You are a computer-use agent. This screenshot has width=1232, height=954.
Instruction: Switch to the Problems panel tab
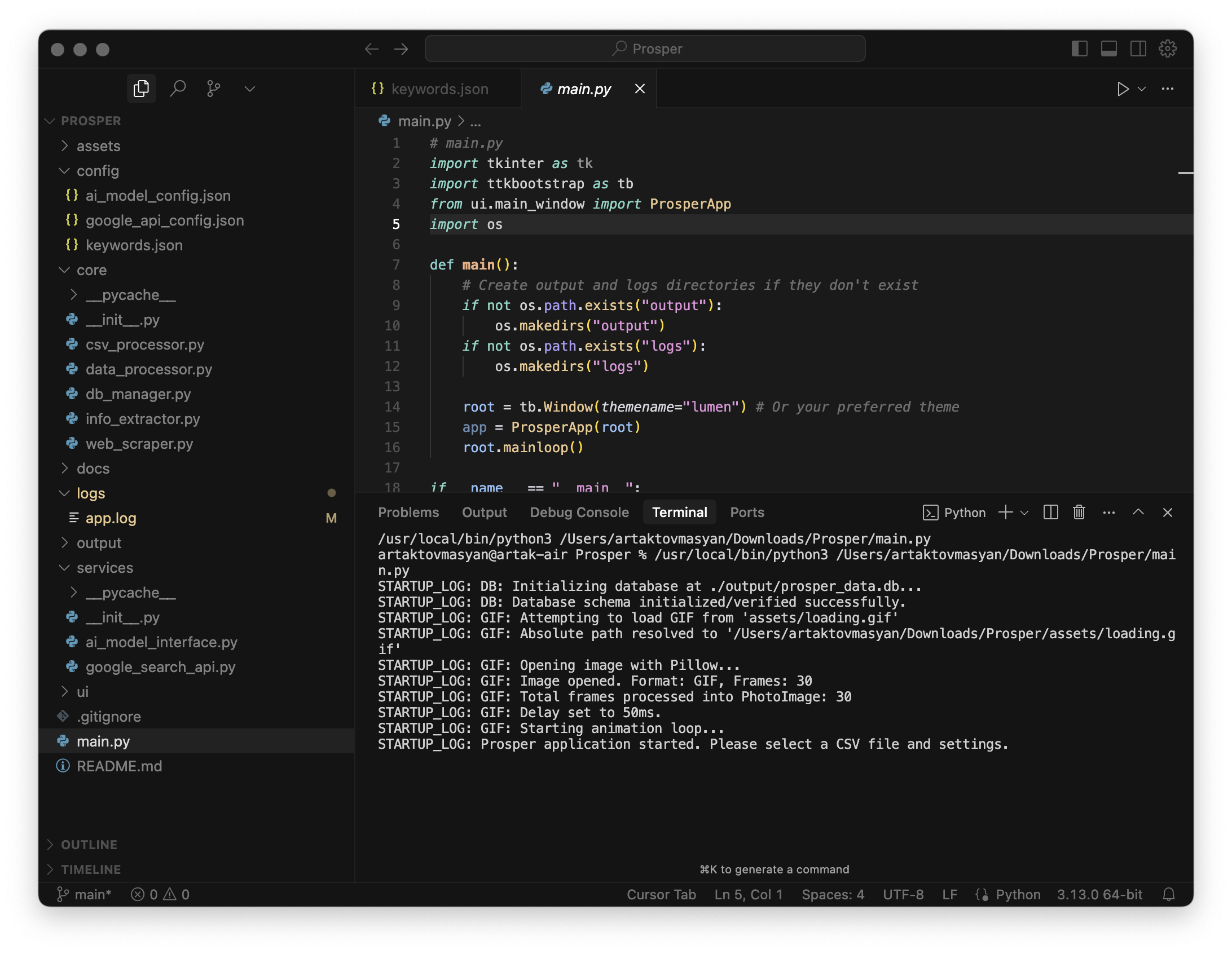point(408,513)
